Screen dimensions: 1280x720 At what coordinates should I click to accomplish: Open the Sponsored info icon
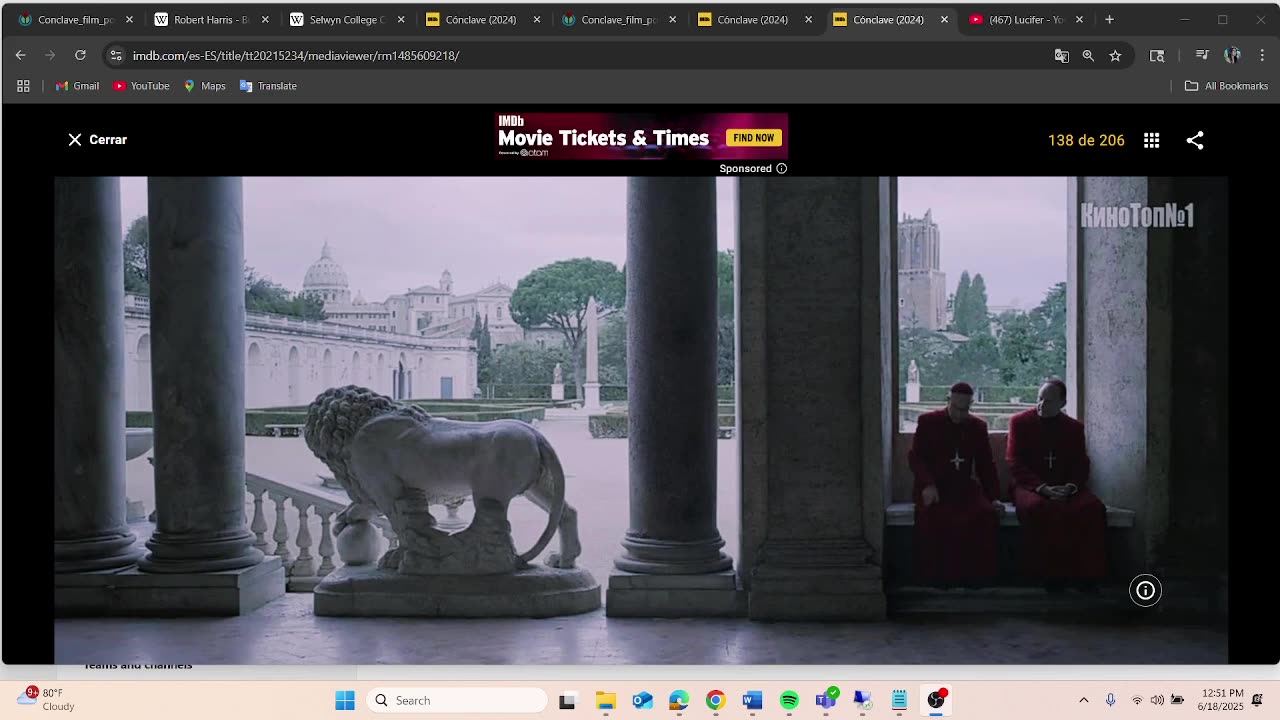click(782, 169)
